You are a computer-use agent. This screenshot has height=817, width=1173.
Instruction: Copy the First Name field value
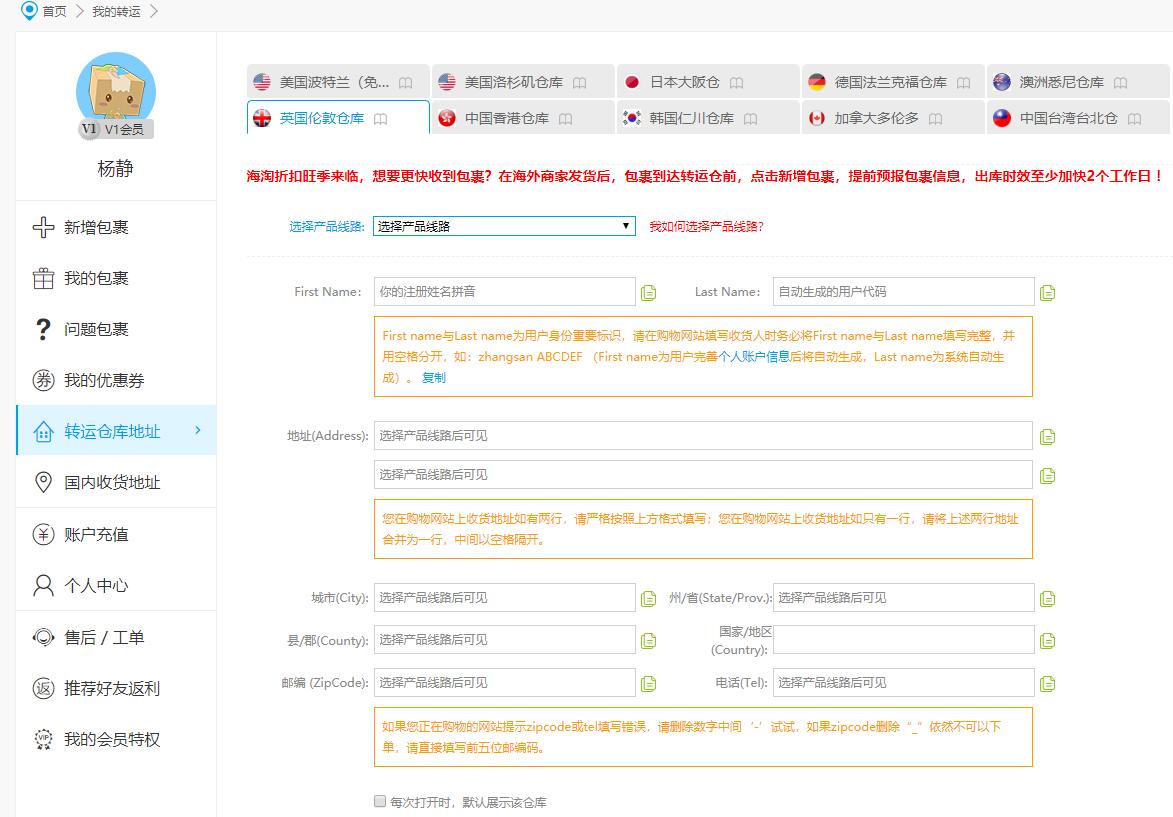(648, 291)
